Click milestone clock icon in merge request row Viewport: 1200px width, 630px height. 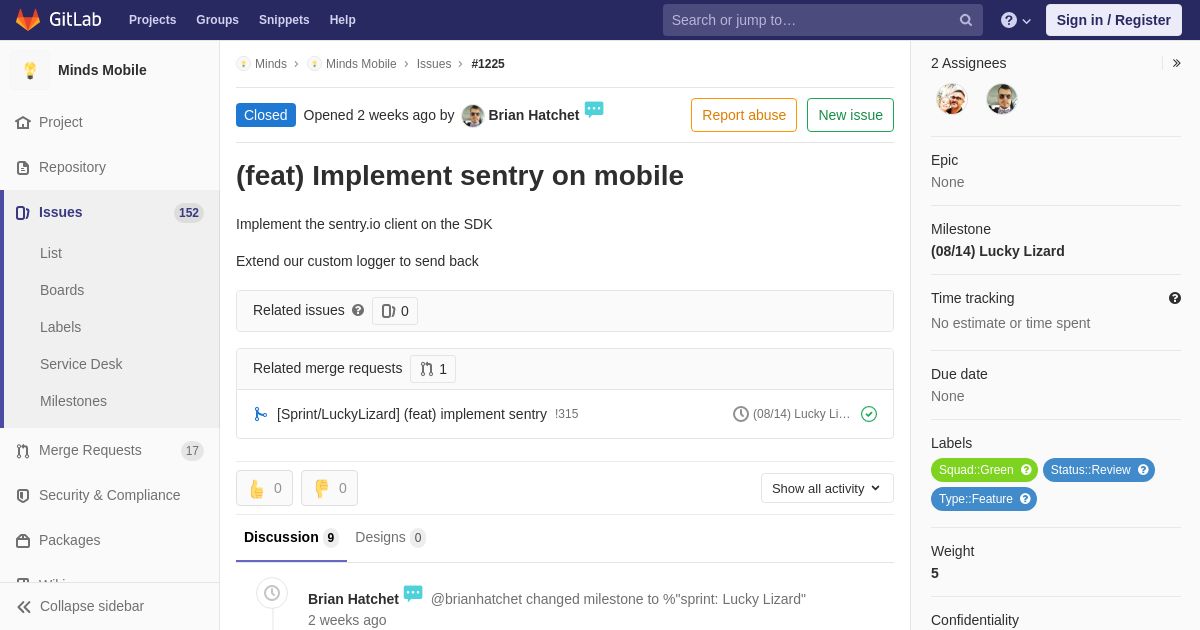[x=741, y=414]
